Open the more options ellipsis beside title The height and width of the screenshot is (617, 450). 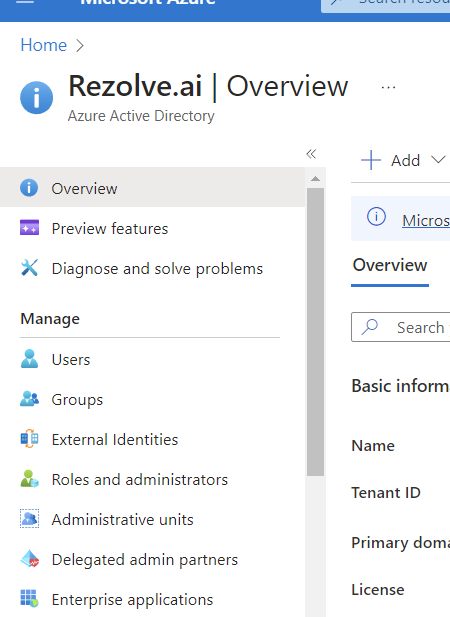tap(388, 87)
